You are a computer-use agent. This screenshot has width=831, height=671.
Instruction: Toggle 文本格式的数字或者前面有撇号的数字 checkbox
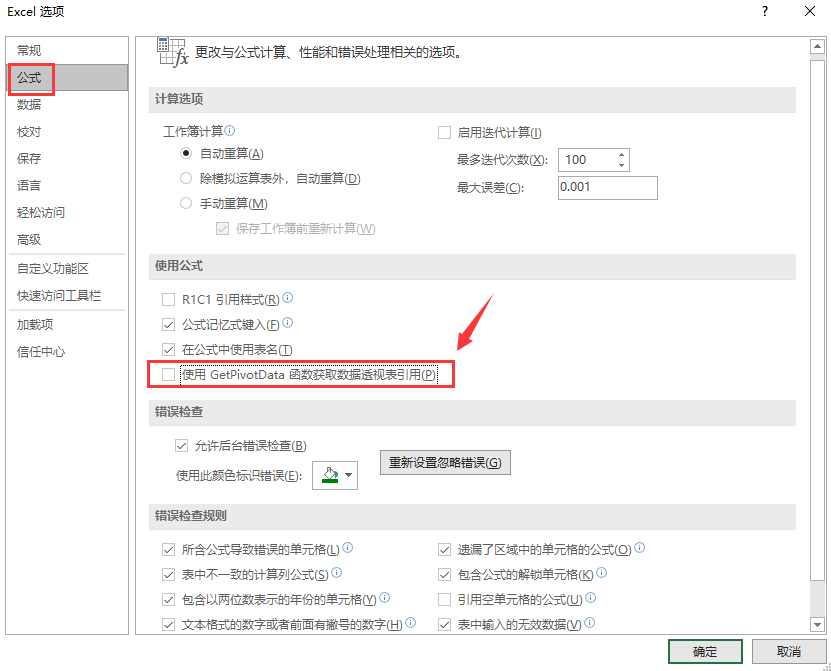pos(169,625)
